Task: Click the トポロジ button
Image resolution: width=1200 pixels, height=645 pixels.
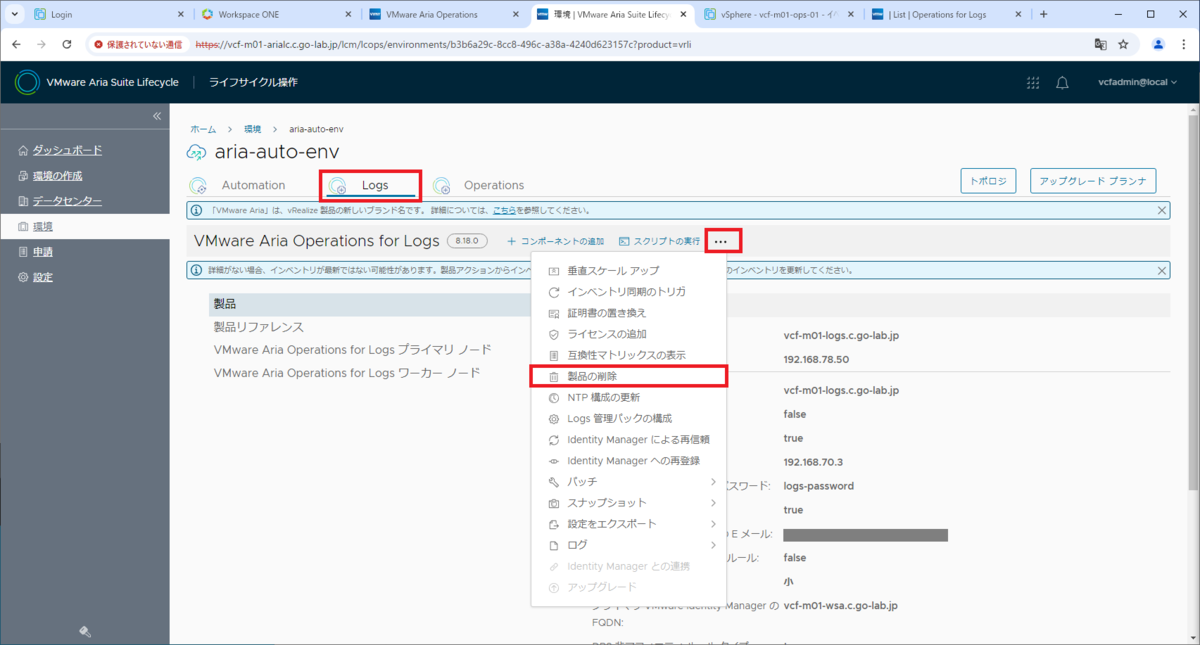Action: coord(988,181)
